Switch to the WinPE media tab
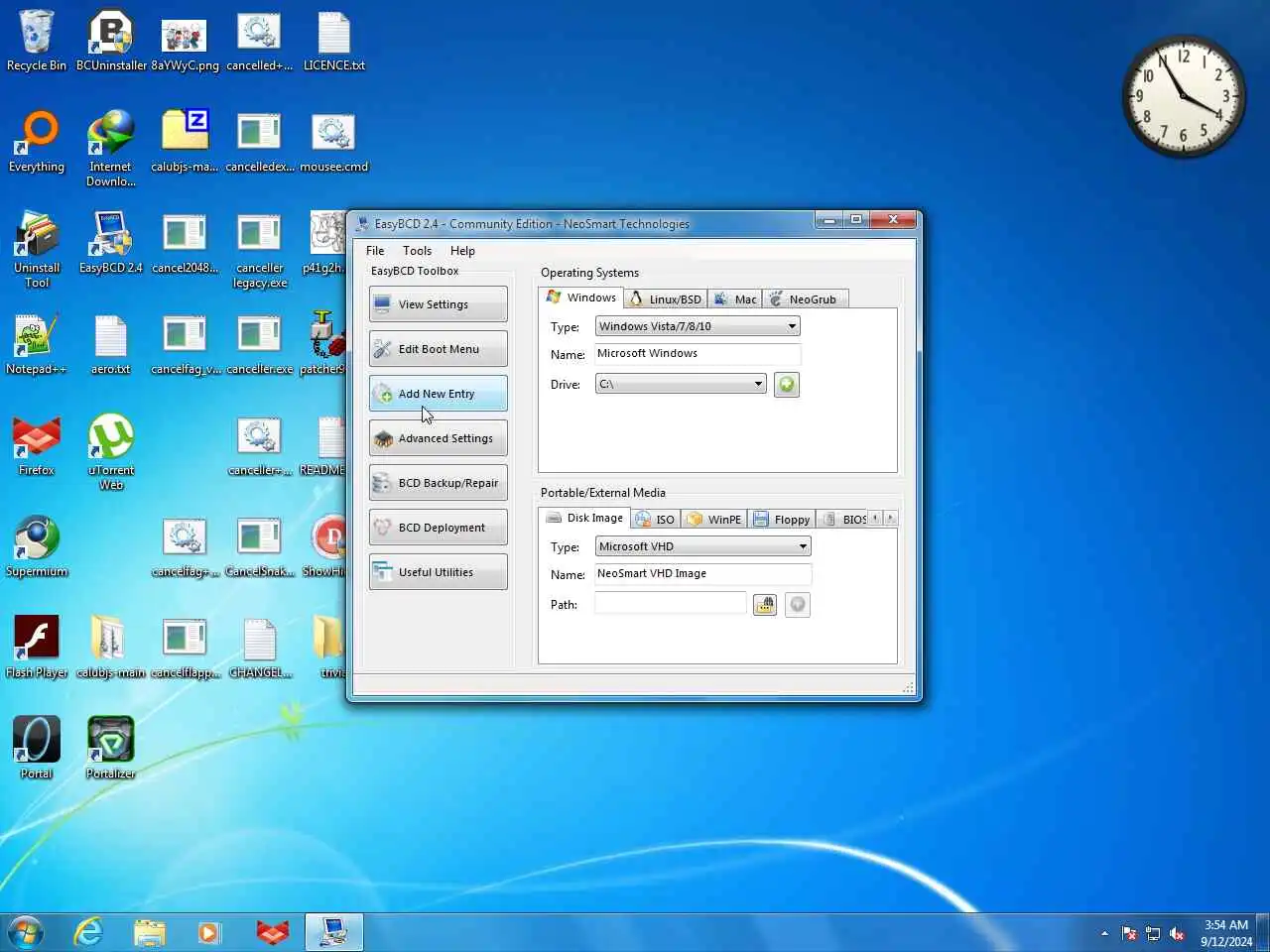Viewport: 1270px width, 952px height. [x=714, y=520]
